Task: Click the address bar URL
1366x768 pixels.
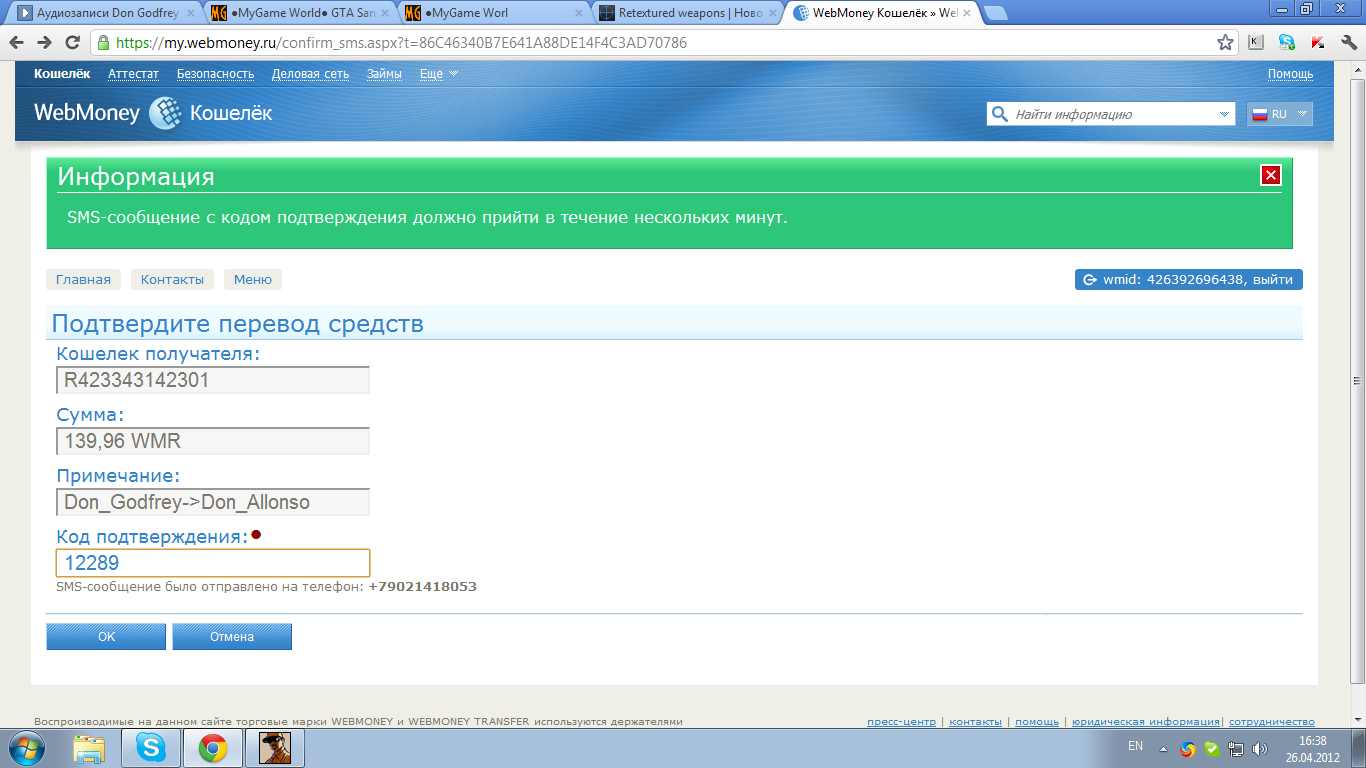Action: point(401,43)
